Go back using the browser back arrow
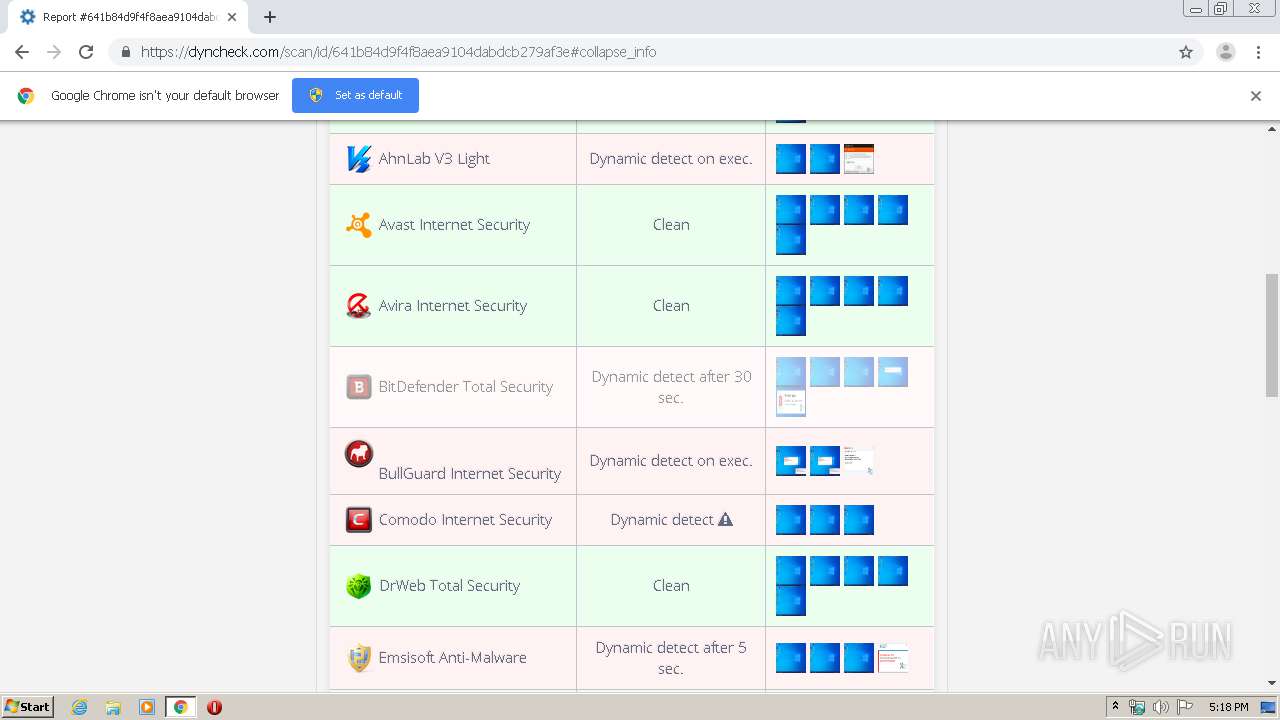The width and height of the screenshot is (1280, 720). (22, 52)
